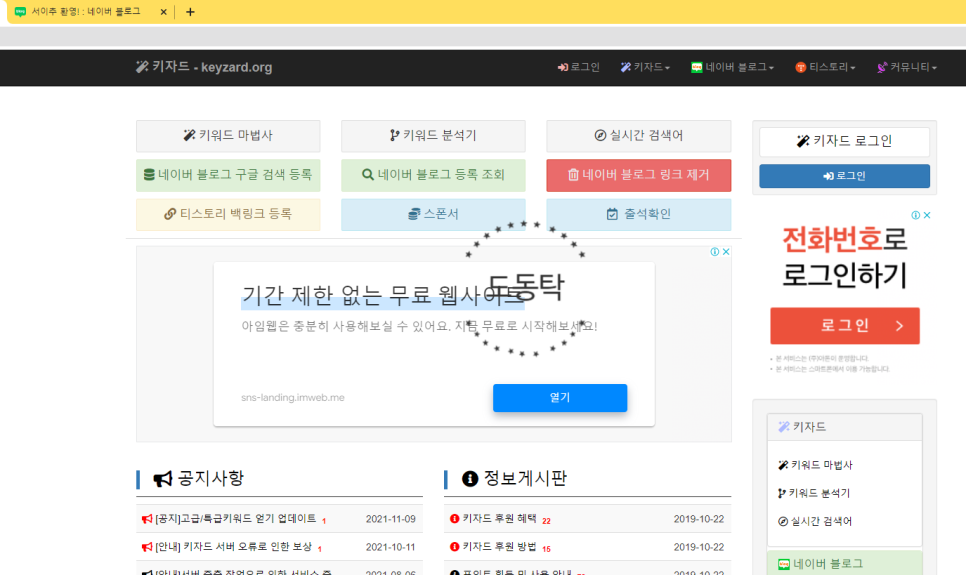Screen dimensions: 966x575
Task: Open notice 키자드 서버 오류로 인한 보상
Action: point(233,547)
